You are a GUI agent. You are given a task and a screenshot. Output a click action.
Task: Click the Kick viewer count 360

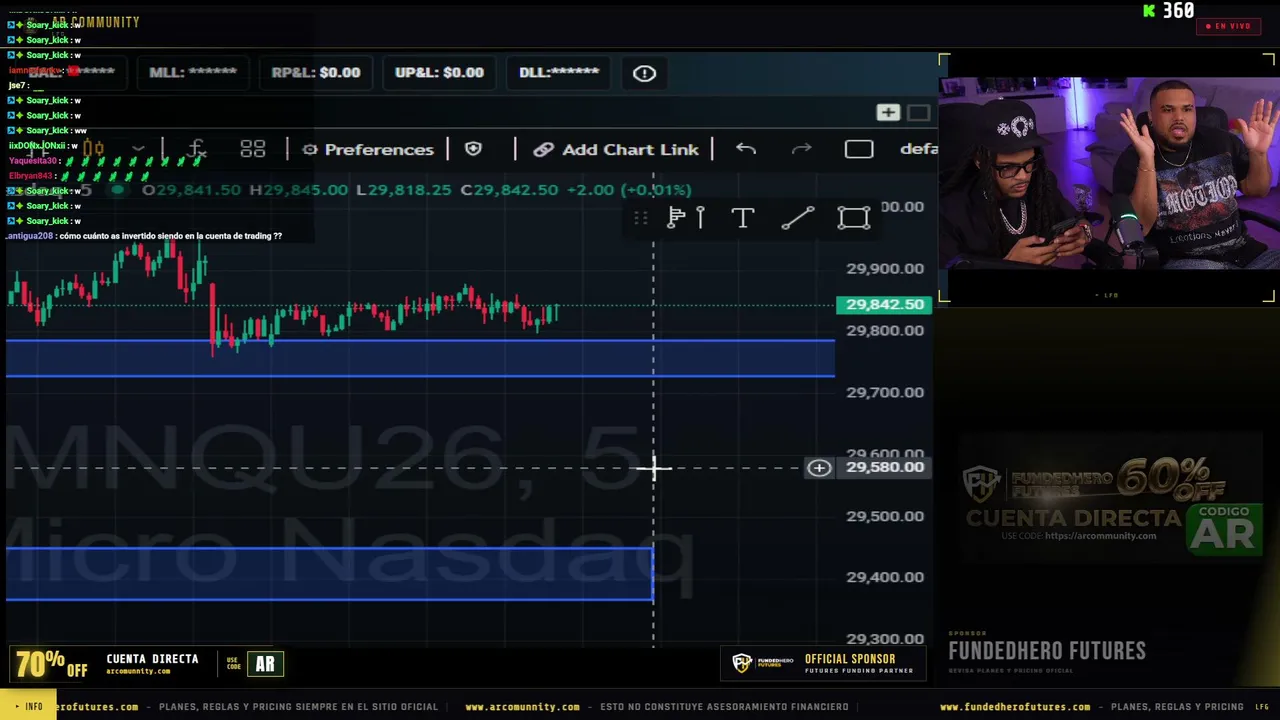click(x=1168, y=11)
